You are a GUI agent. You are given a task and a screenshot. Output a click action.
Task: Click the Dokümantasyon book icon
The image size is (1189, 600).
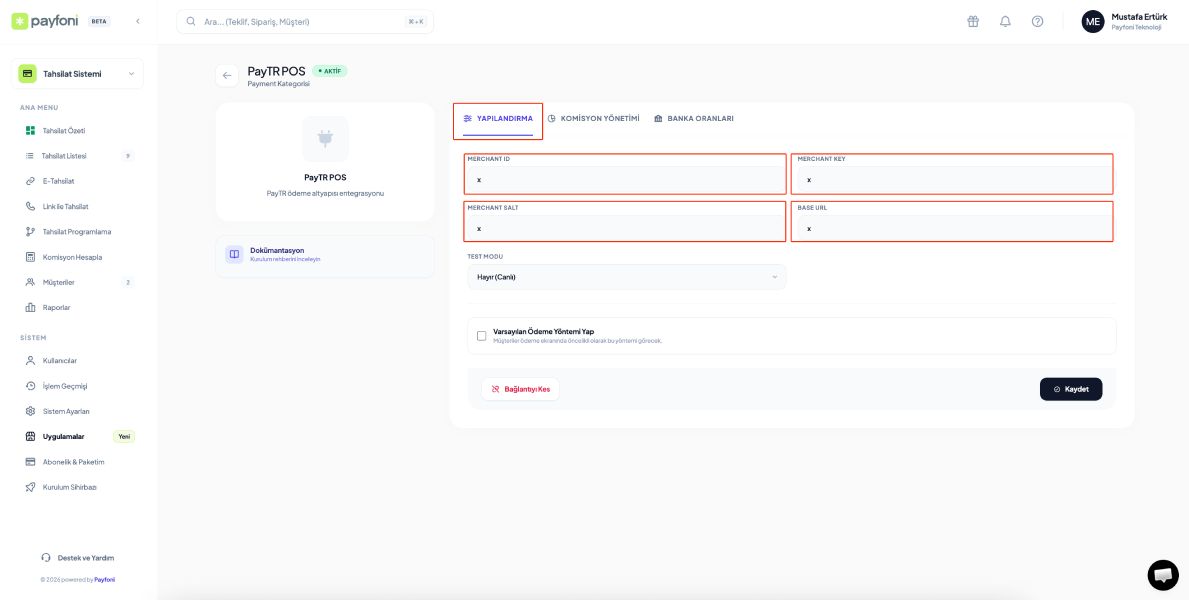234,255
